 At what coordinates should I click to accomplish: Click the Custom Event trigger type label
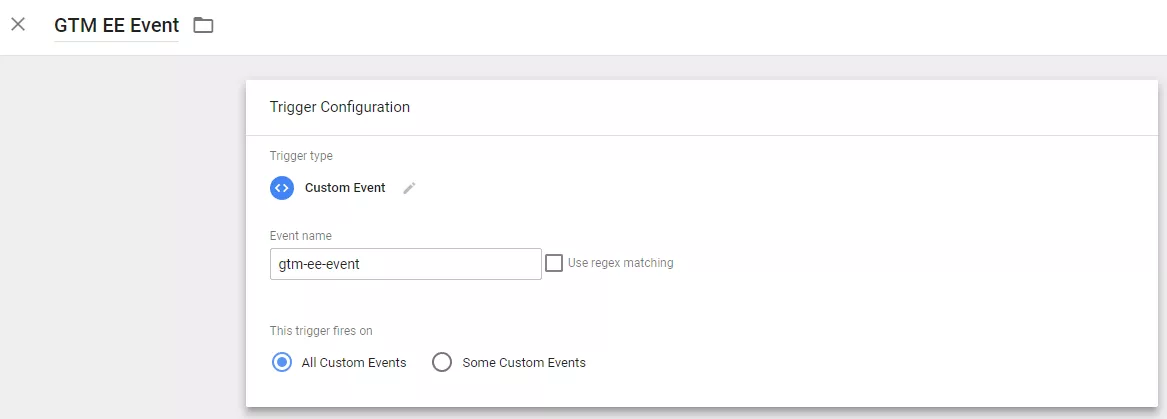345,188
